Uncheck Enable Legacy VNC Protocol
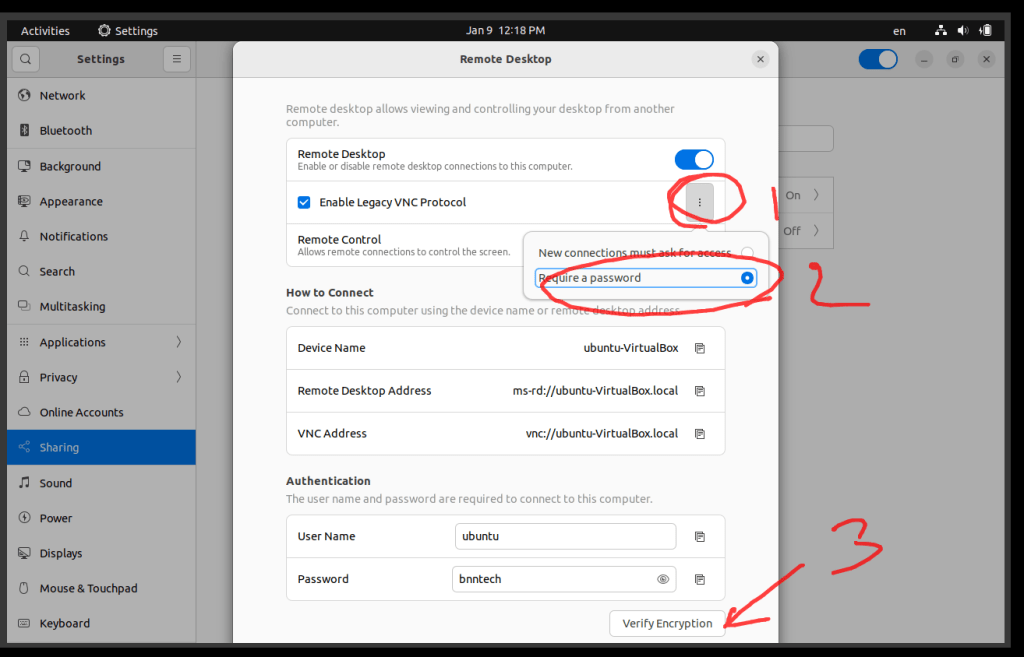 tap(304, 202)
